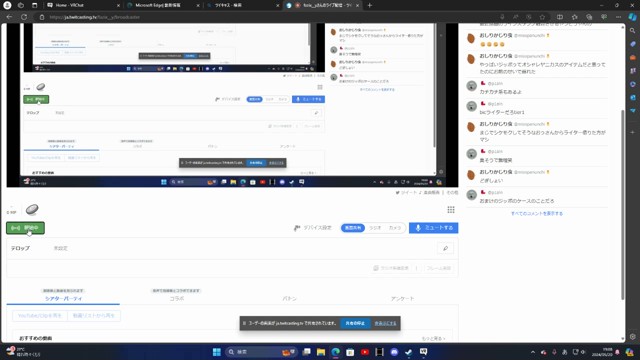Open Microsoft Edge taskbar icon
The image size is (640, 360).
(x=336, y=352)
